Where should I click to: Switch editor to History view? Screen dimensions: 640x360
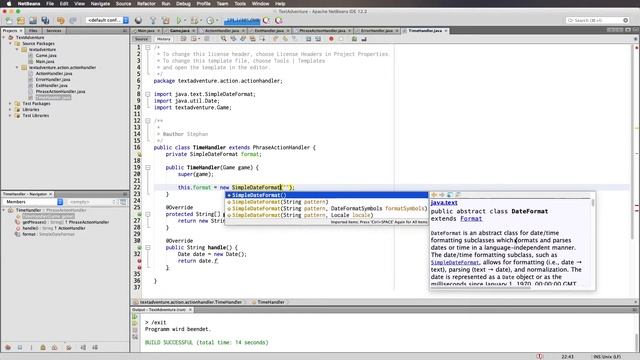(x=163, y=39)
